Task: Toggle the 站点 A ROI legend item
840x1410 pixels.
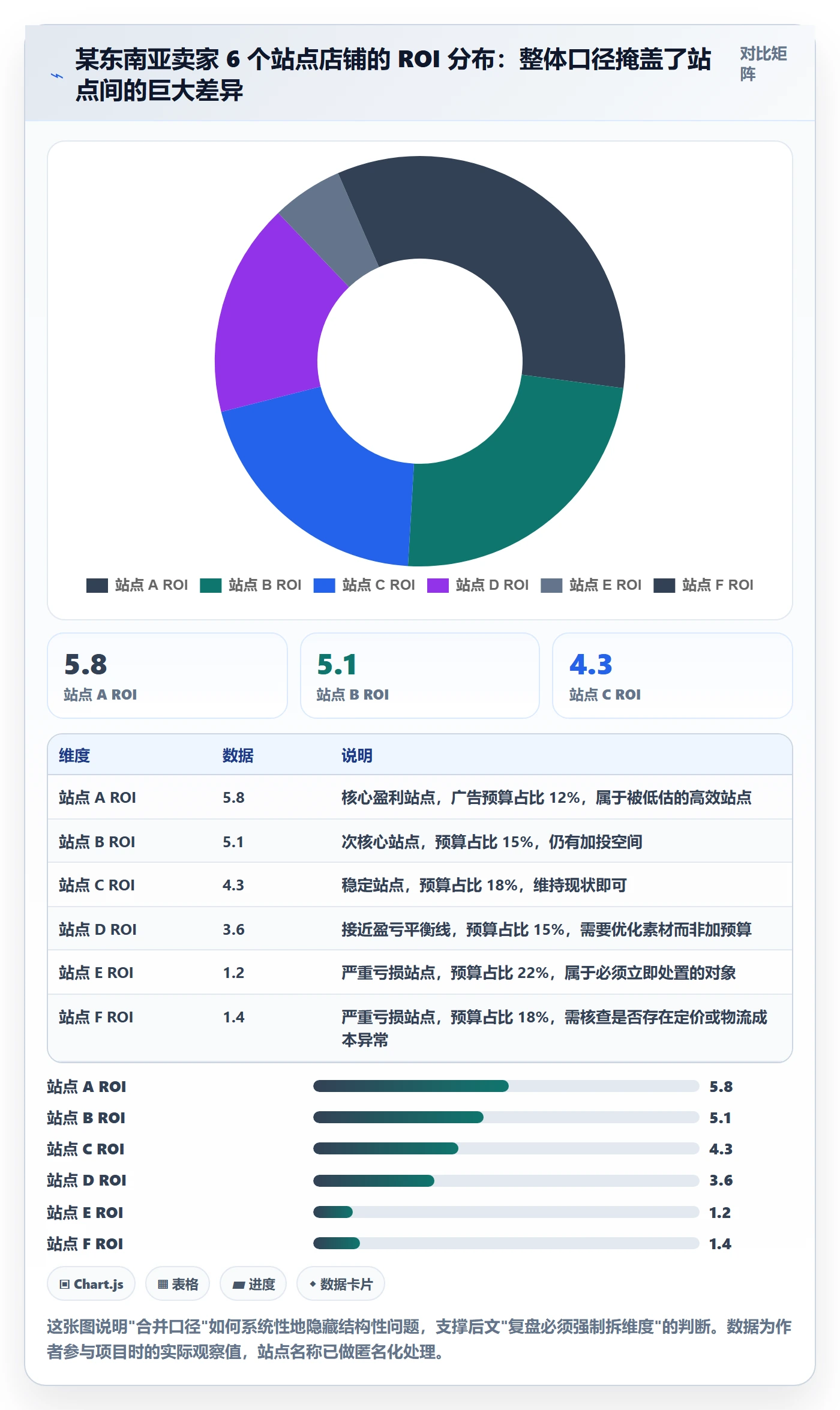Action: click(137, 585)
